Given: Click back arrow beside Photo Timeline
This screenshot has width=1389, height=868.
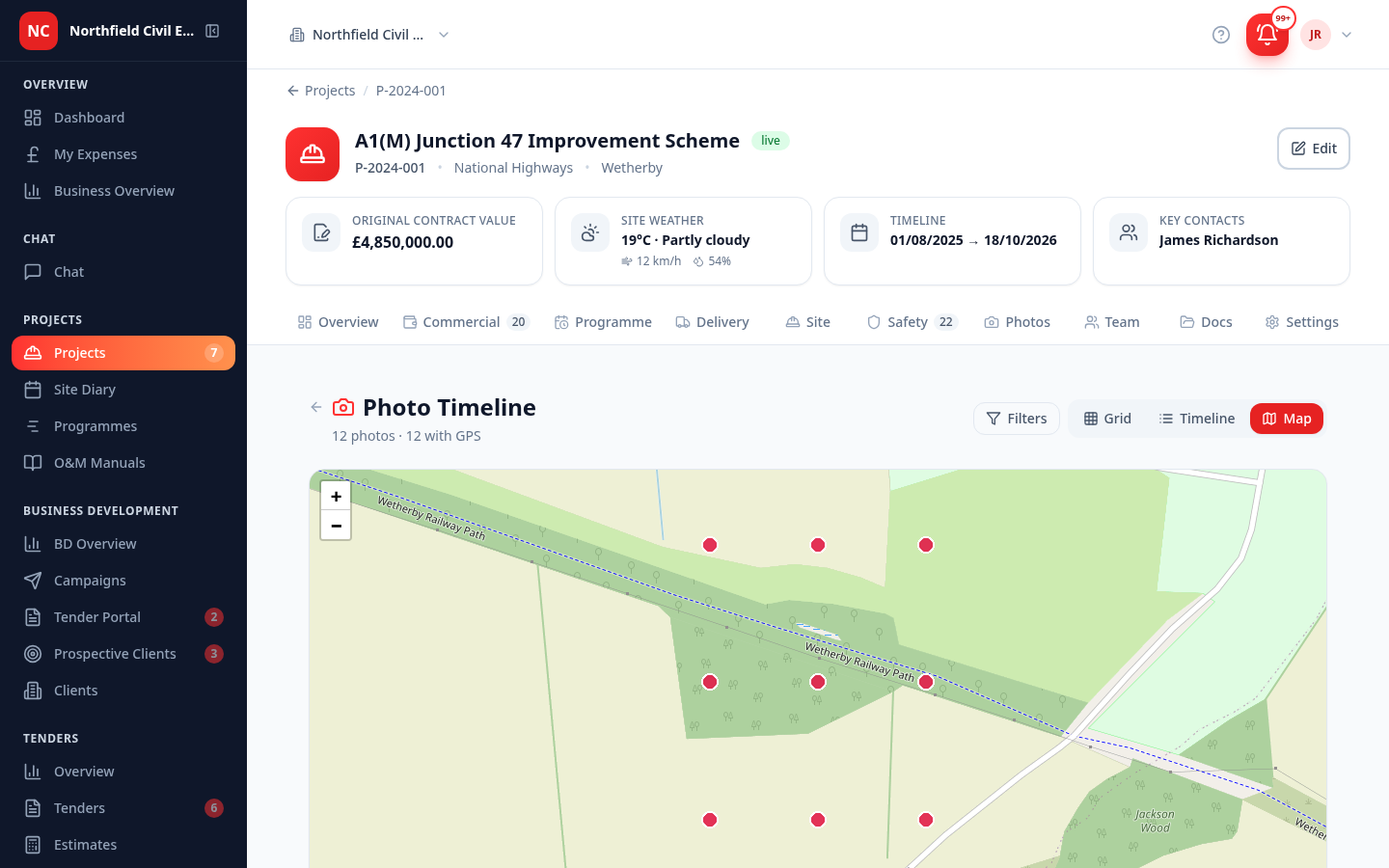Looking at the screenshot, I should [315, 407].
